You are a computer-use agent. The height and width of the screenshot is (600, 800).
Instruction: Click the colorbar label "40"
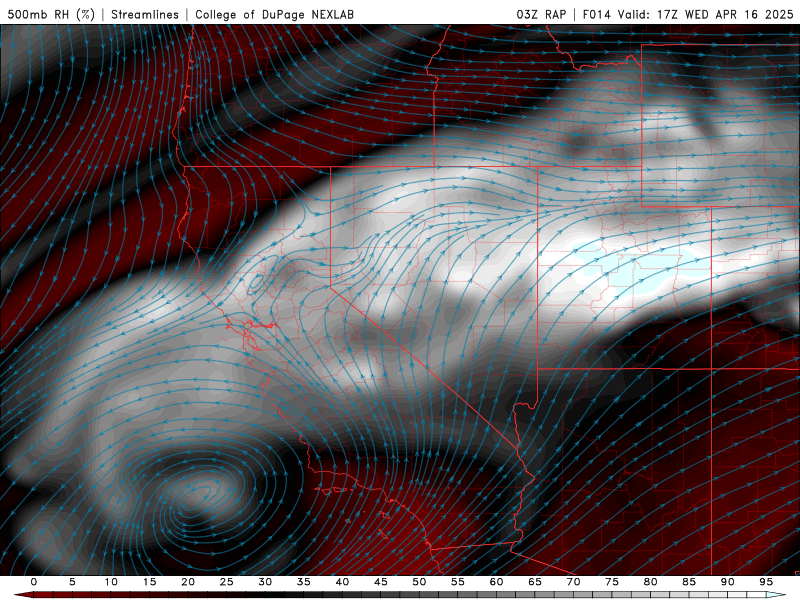[342, 582]
